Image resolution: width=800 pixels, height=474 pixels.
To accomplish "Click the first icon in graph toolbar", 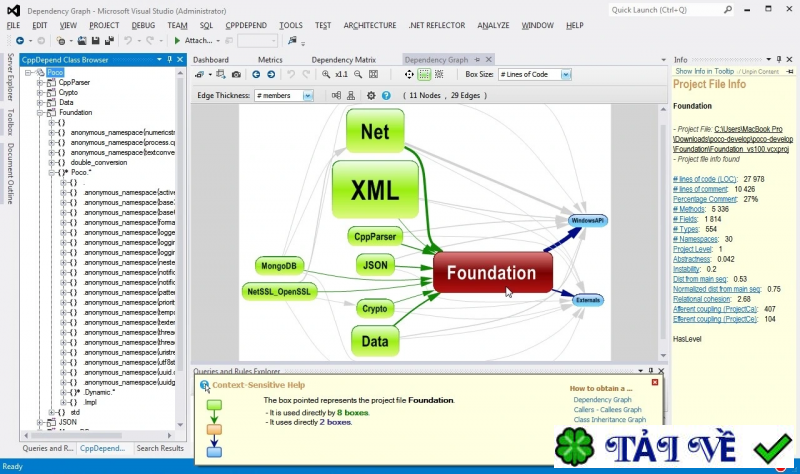I will click(199, 74).
